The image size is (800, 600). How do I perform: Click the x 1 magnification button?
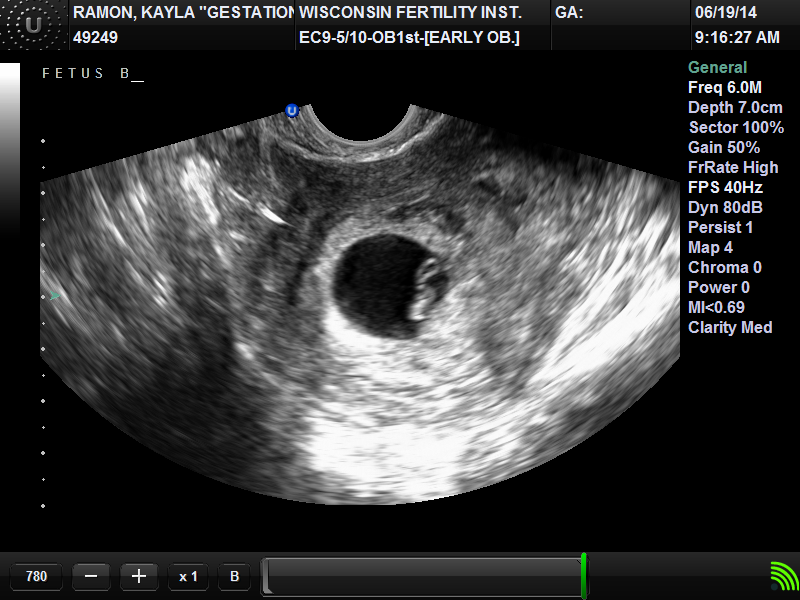188,577
